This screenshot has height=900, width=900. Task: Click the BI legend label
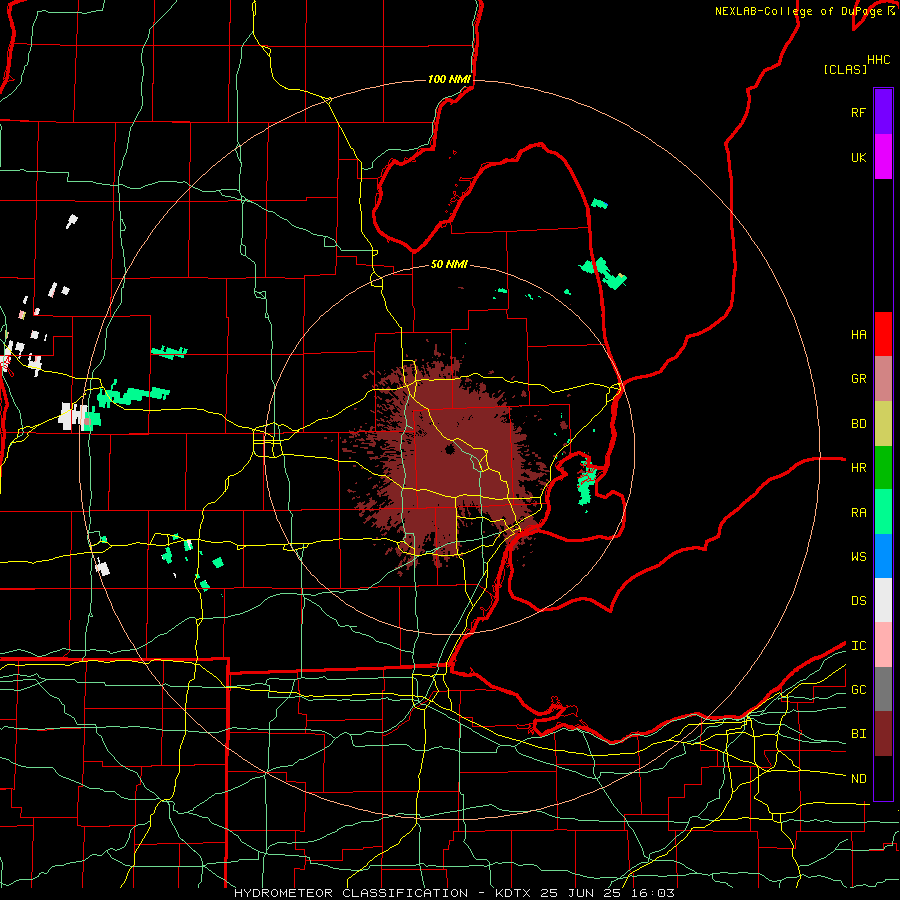[x=858, y=734]
